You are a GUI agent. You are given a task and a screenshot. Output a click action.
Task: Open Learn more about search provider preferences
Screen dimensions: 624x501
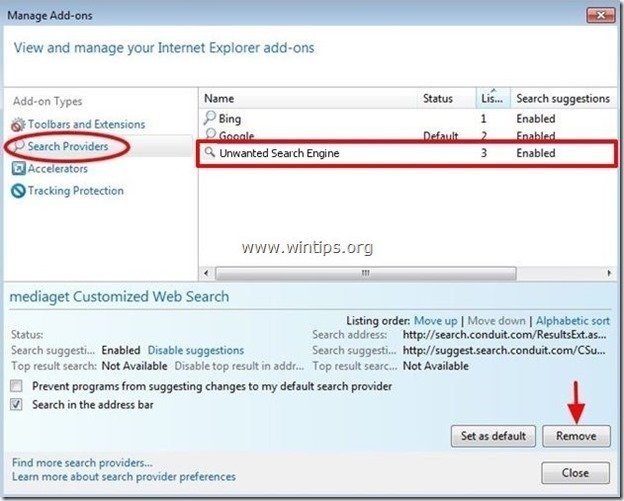(x=124, y=476)
